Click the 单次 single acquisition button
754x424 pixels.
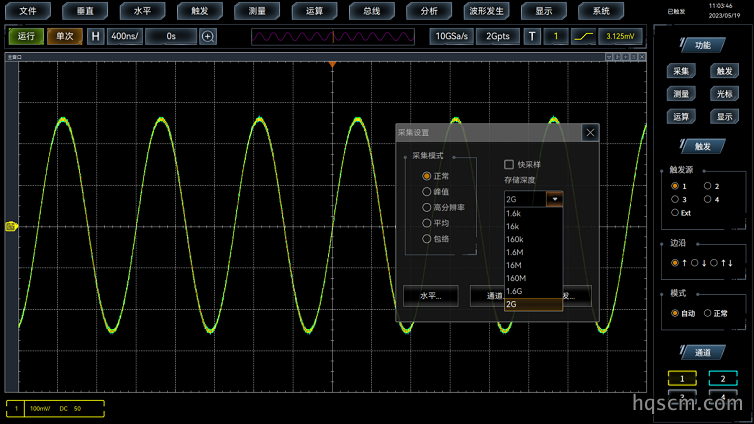(x=64, y=37)
